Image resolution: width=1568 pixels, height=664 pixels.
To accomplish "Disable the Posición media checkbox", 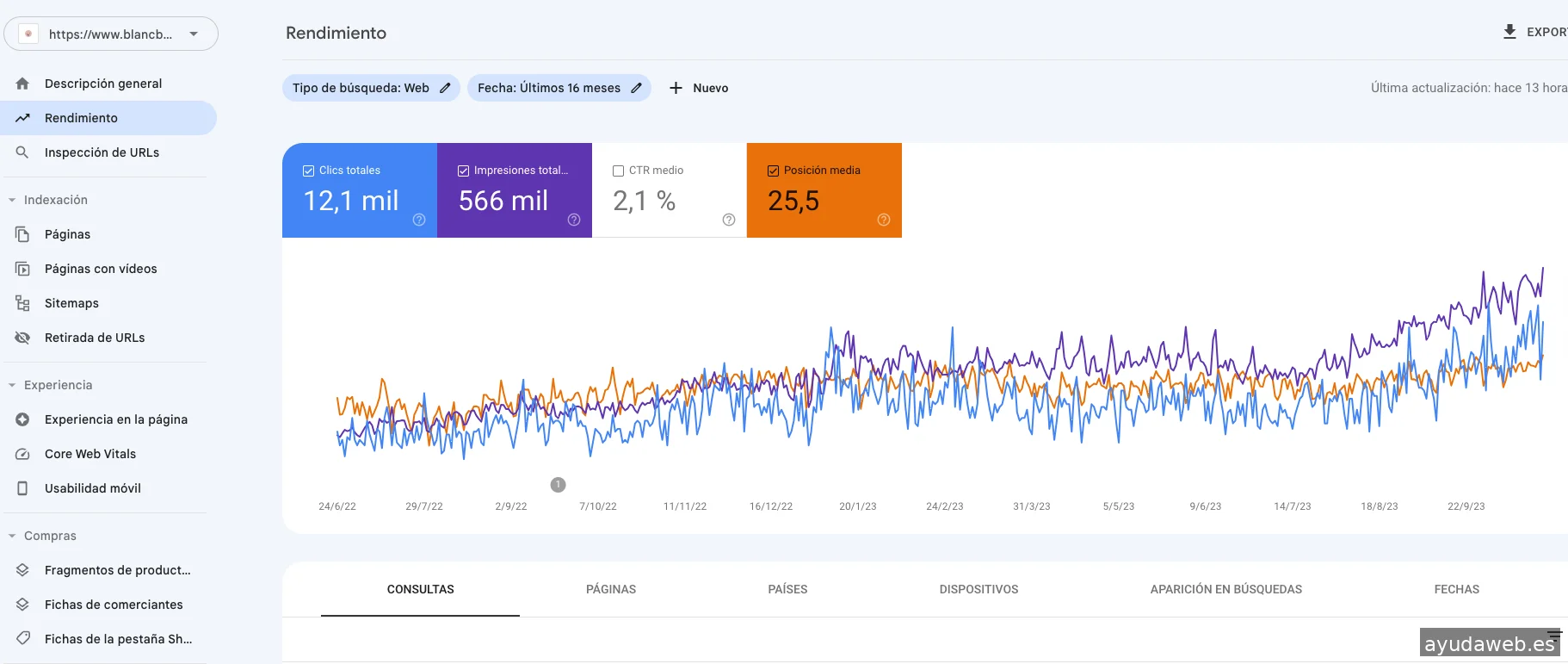I will pos(773,171).
